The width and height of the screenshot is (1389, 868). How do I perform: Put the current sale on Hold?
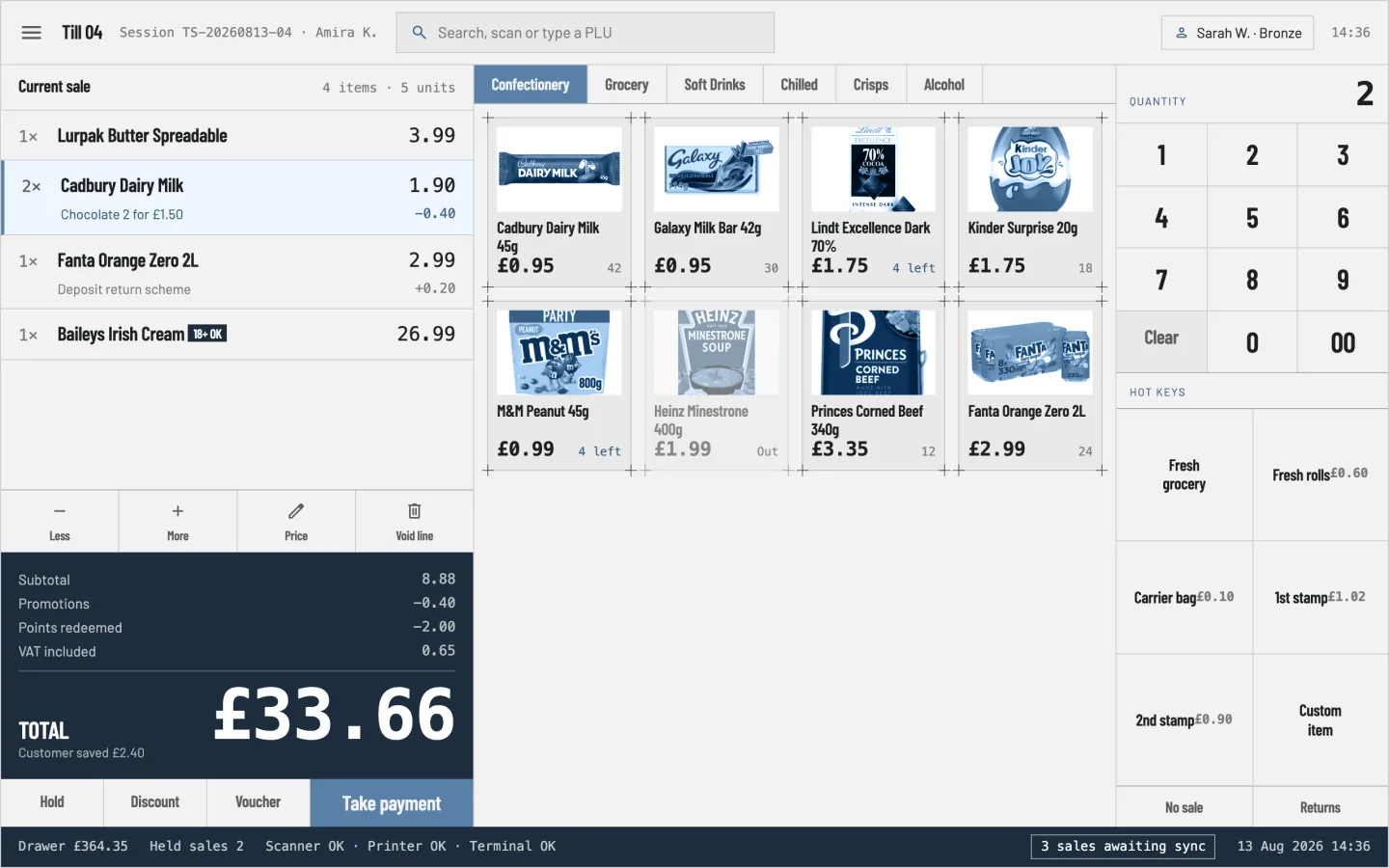click(x=52, y=802)
